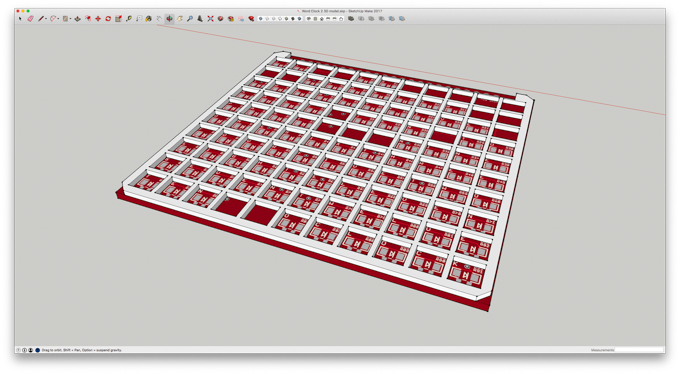Activate the Scale tool
Image resolution: width=680 pixels, height=374 pixels.
118,19
